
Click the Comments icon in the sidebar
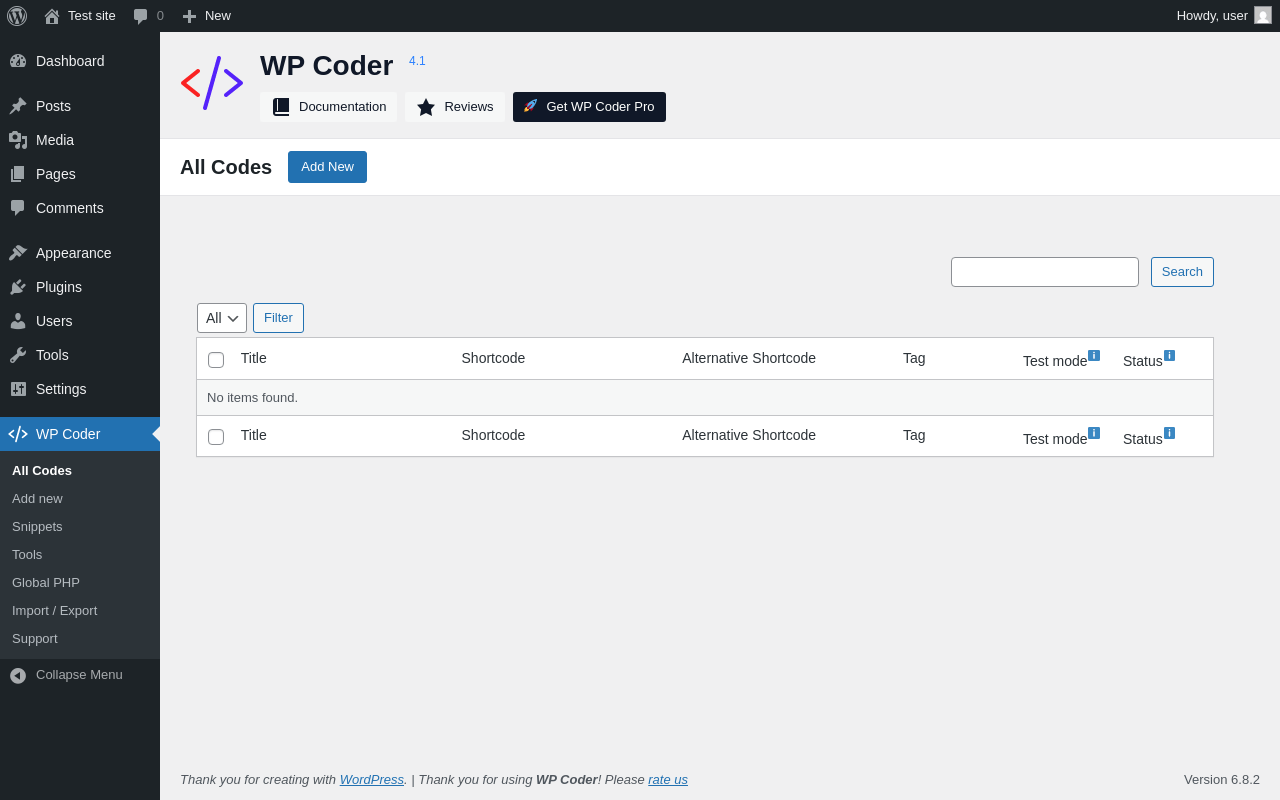click(x=18, y=208)
